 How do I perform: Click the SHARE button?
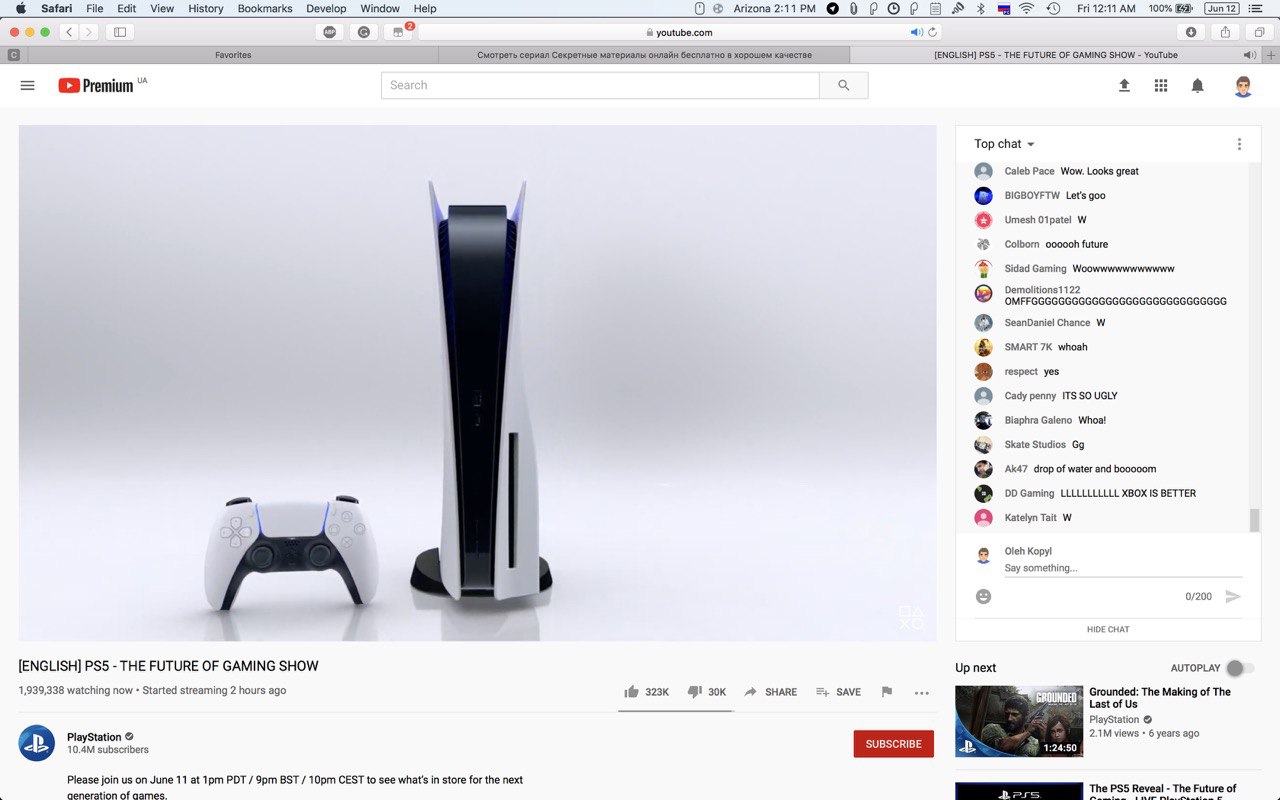click(770, 692)
